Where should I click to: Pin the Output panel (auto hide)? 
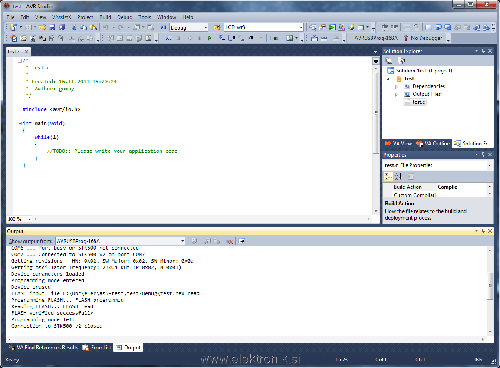483,231
